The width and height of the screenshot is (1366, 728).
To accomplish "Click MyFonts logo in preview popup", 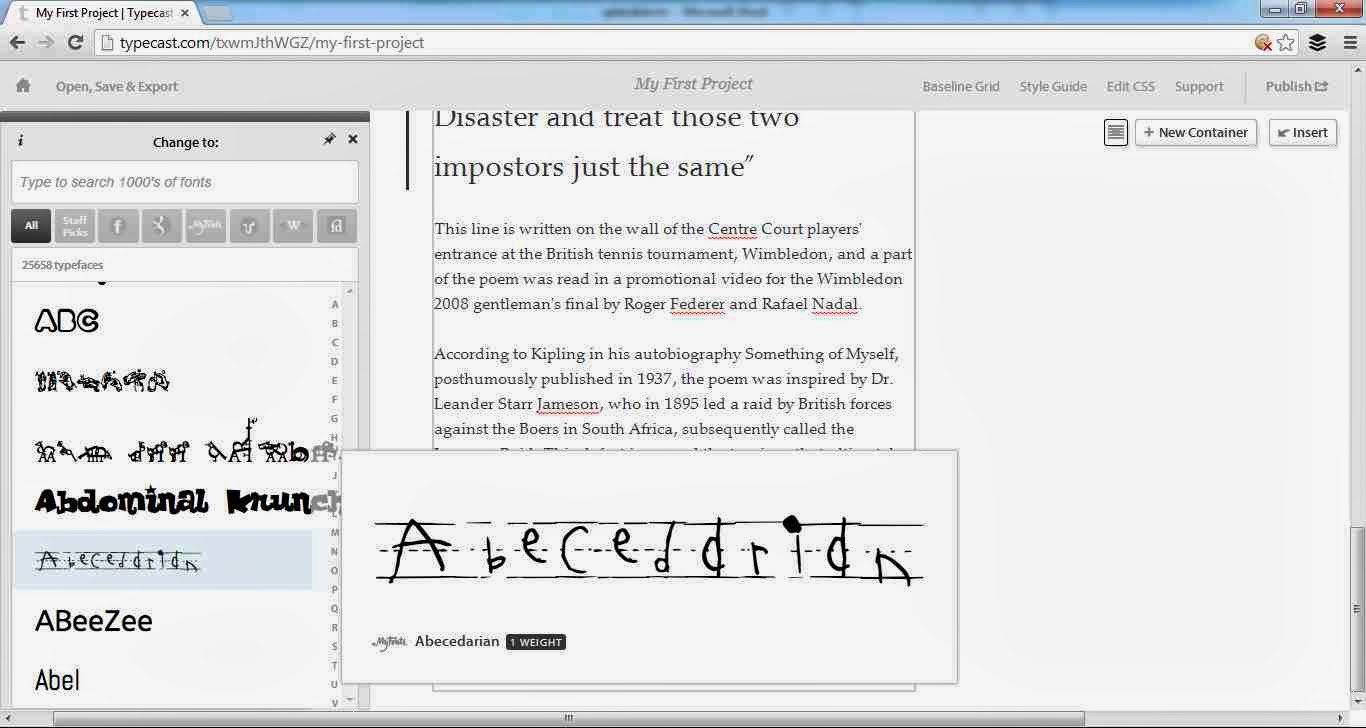I will click(x=389, y=642).
